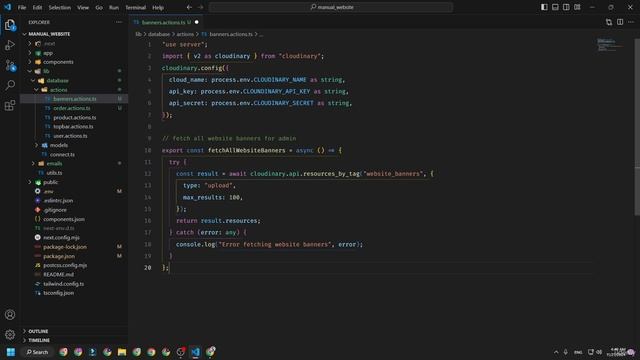Toggle secondary side bar visibility

[x=566, y=7]
